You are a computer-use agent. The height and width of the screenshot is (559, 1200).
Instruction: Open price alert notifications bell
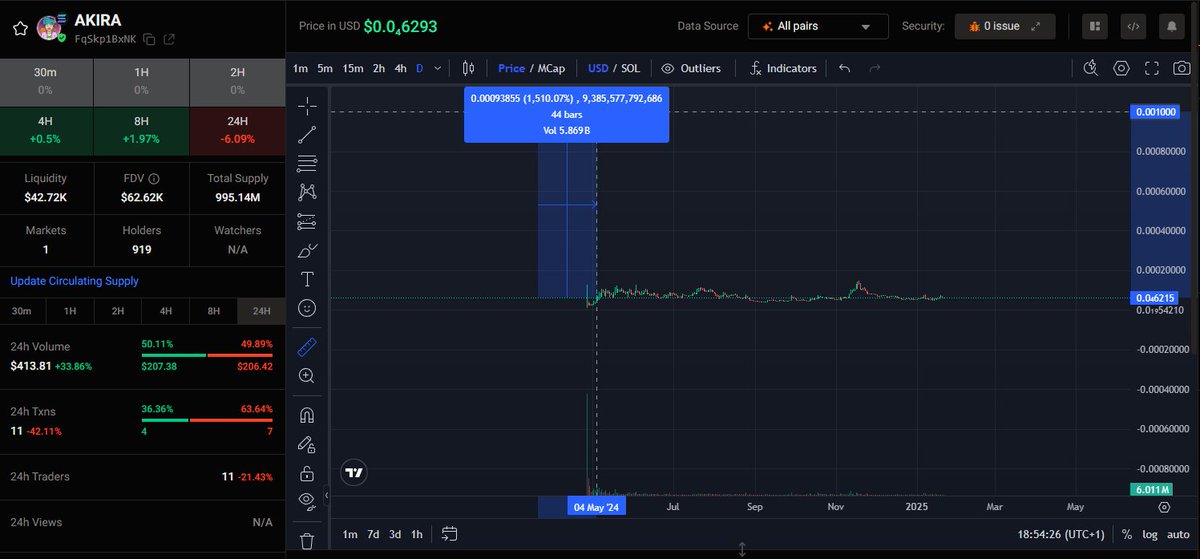1171,26
